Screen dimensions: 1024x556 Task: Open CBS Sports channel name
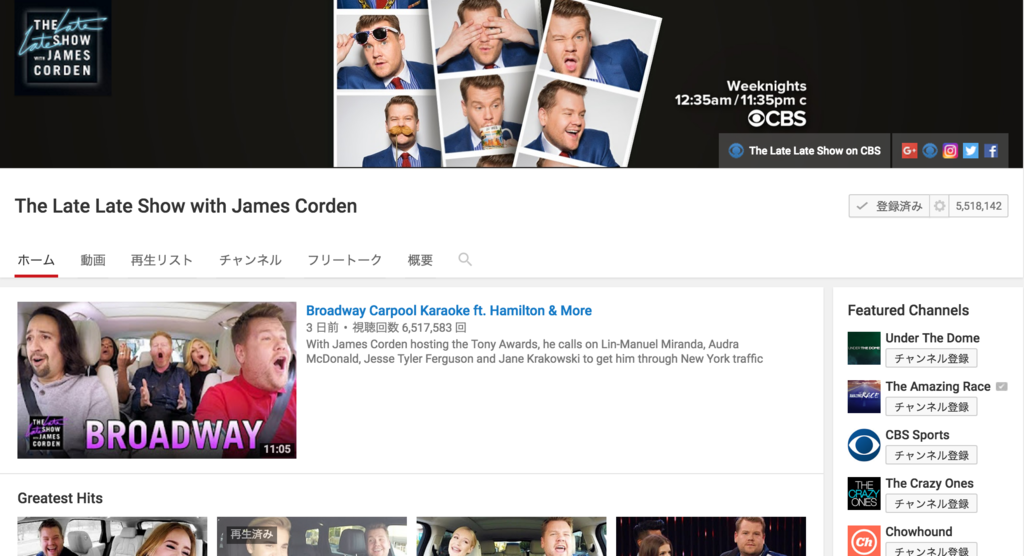pyautogui.click(x=918, y=434)
